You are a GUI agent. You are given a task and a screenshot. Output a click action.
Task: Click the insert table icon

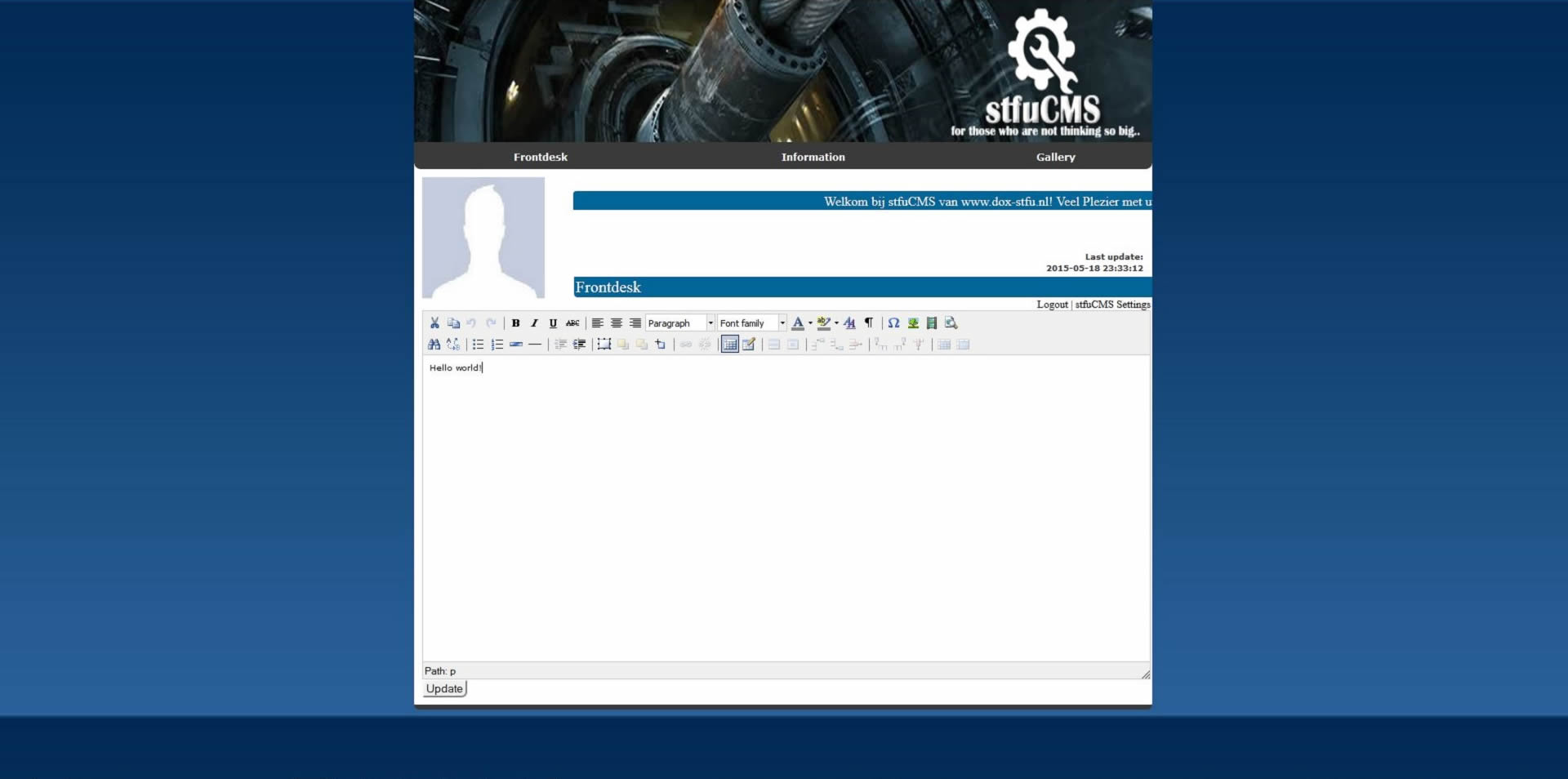729,345
